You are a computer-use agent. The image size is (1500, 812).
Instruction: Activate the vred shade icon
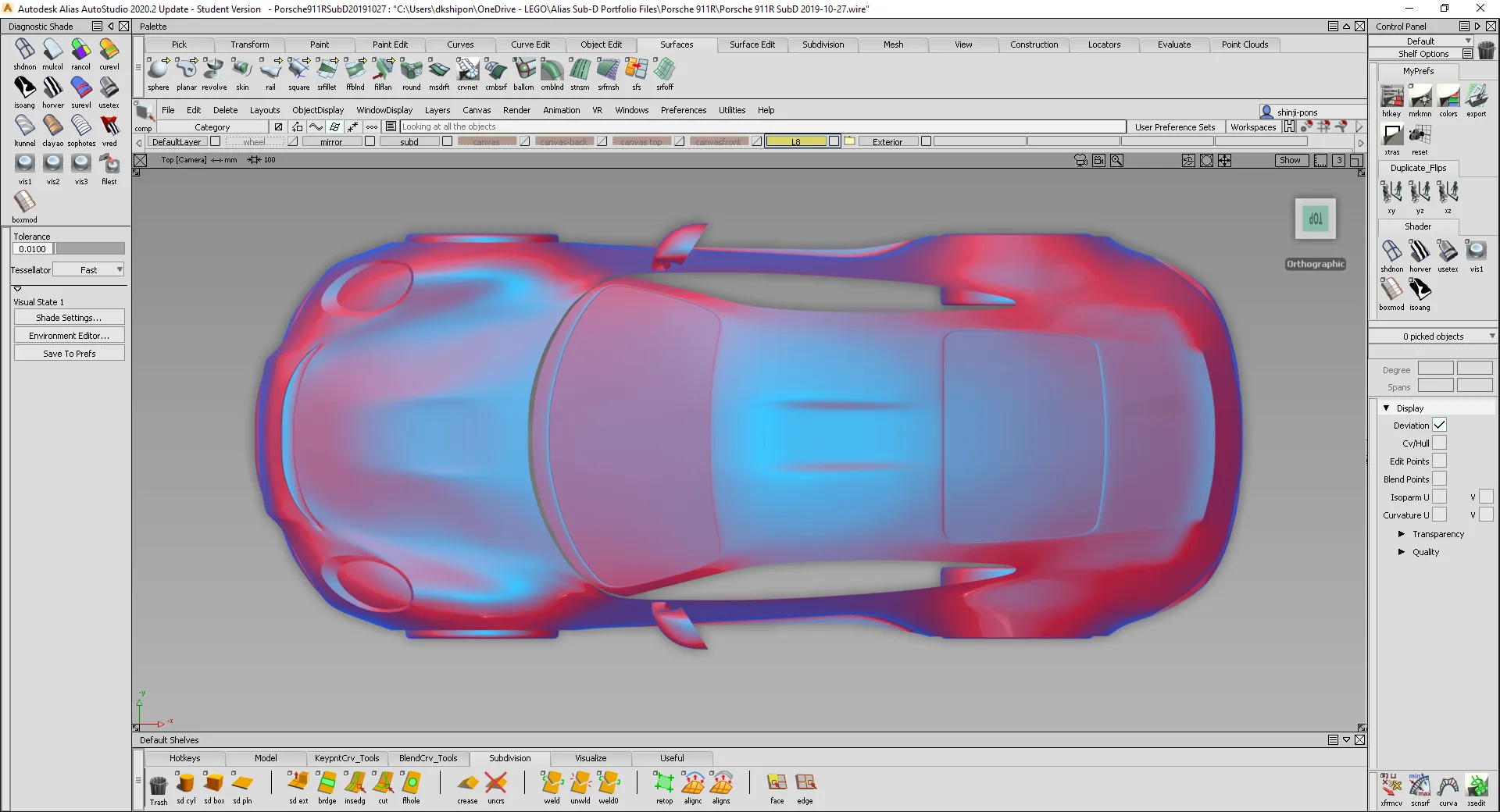point(109,126)
